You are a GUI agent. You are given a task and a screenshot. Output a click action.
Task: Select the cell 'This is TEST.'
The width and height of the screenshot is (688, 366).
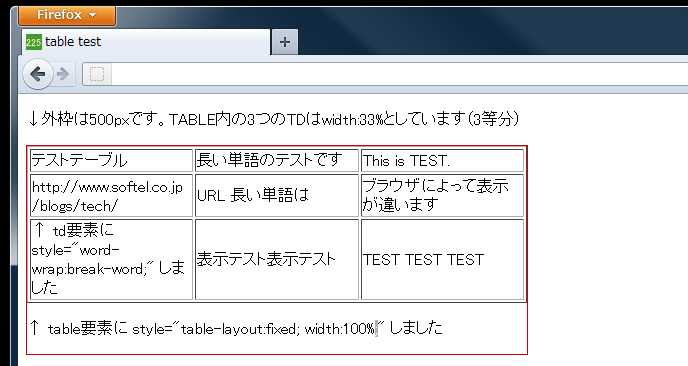pyautogui.click(x=442, y=161)
